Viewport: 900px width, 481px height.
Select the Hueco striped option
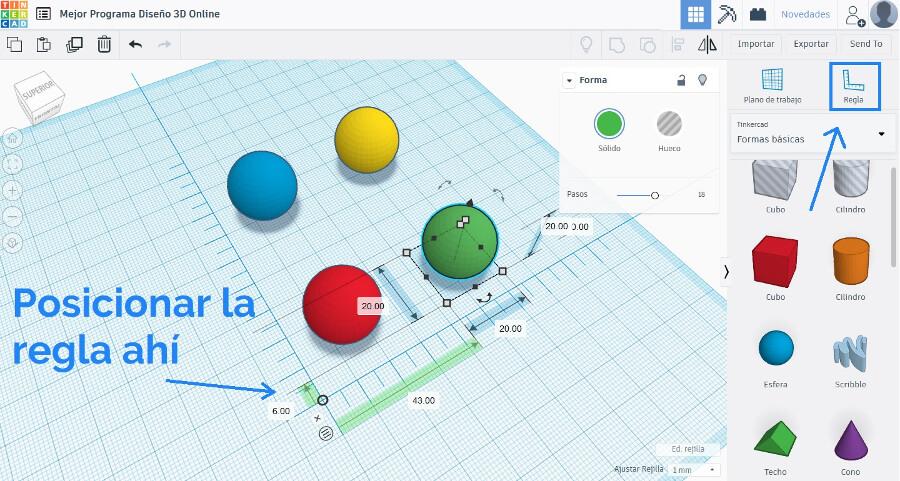click(669, 124)
